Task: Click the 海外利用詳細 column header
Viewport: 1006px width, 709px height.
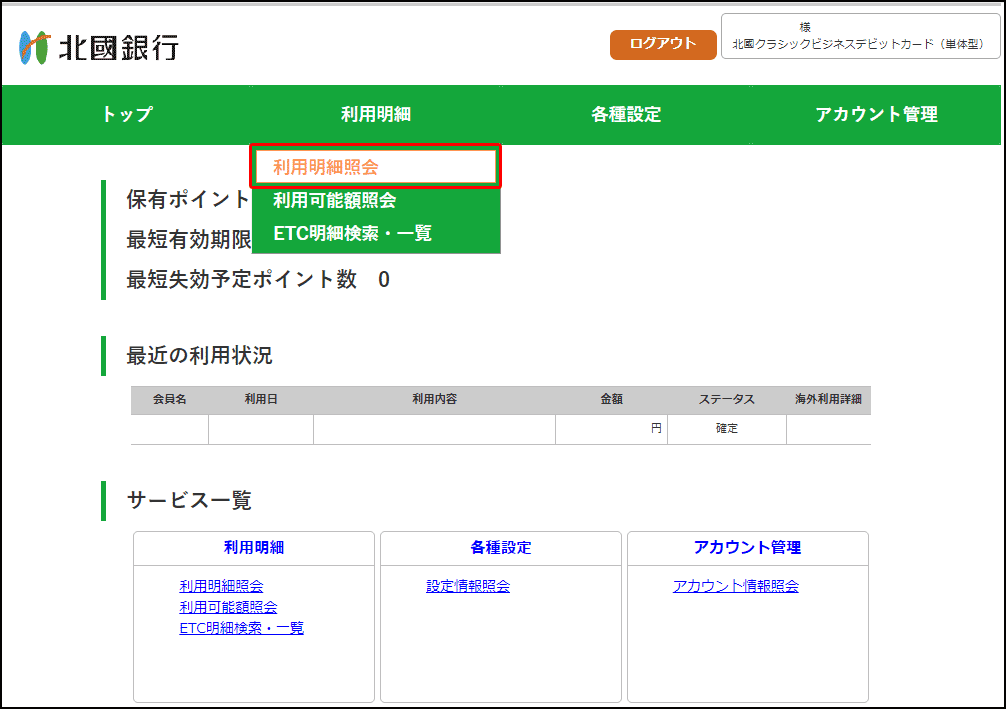Action: tap(828, 399)
